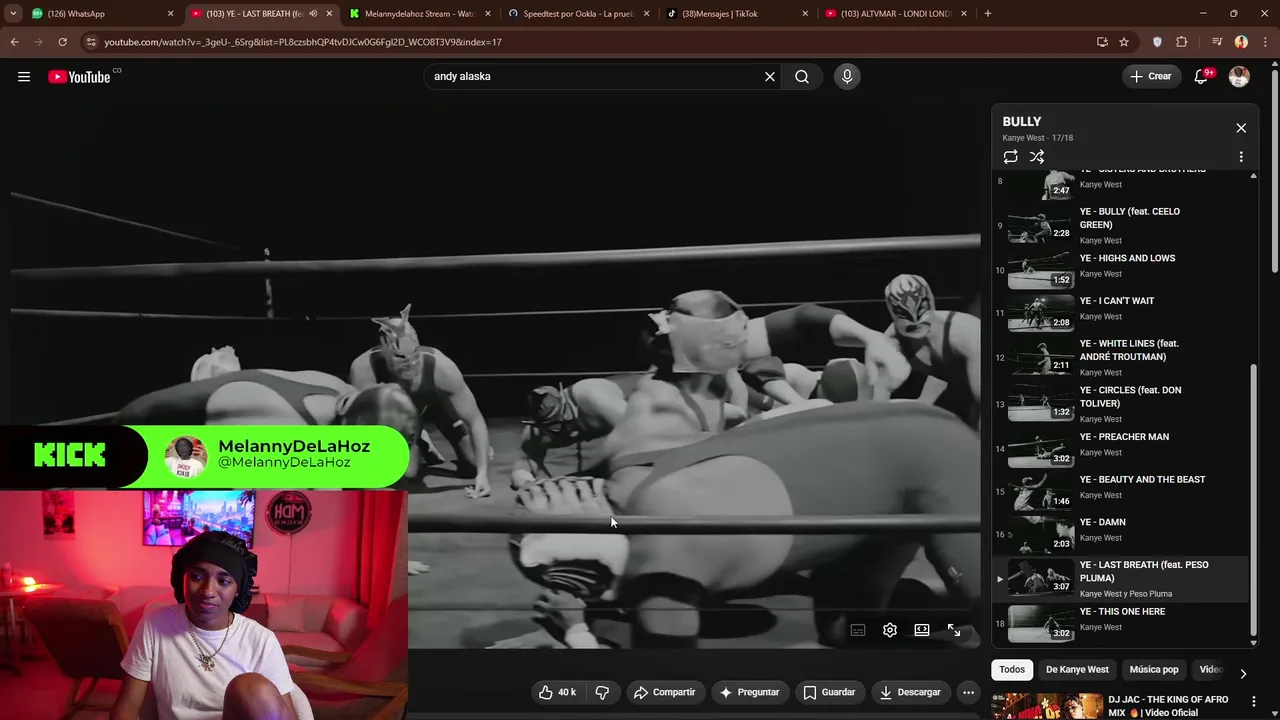1280x720 pixels.
Task: Go to YouTube home via logo
Action: [x=79, y=77]
